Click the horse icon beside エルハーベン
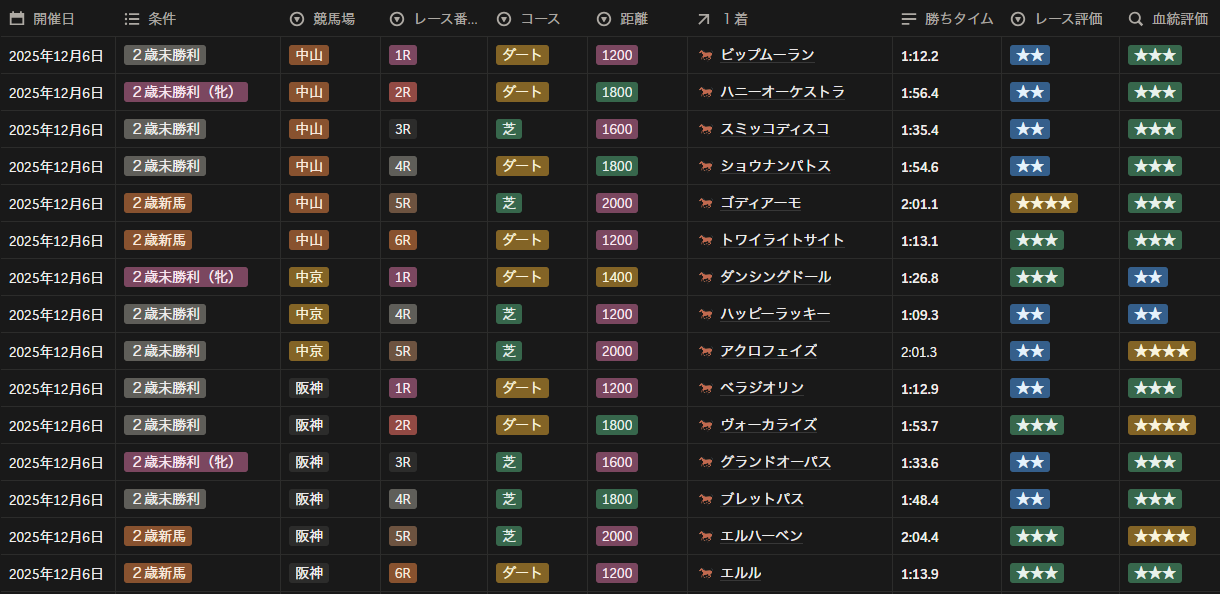This screenshot has width=1220, height=594. [706, 537]
